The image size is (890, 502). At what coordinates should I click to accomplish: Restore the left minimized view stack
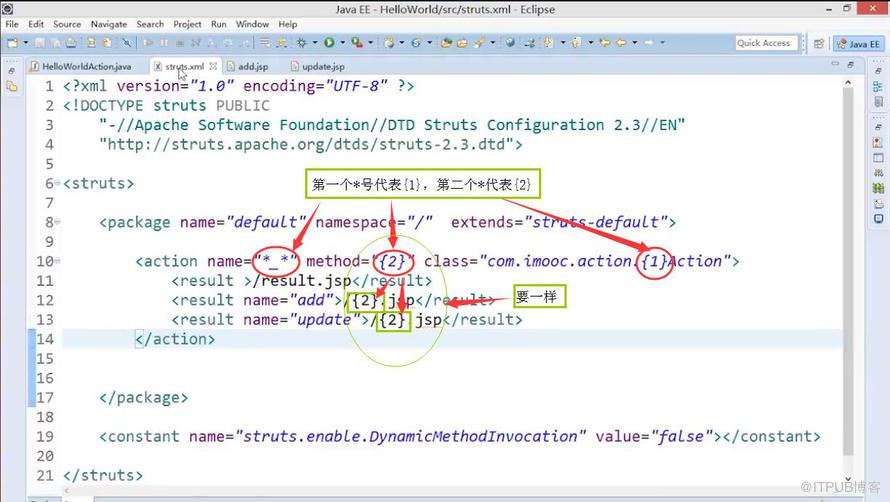[x=11, y=72]
